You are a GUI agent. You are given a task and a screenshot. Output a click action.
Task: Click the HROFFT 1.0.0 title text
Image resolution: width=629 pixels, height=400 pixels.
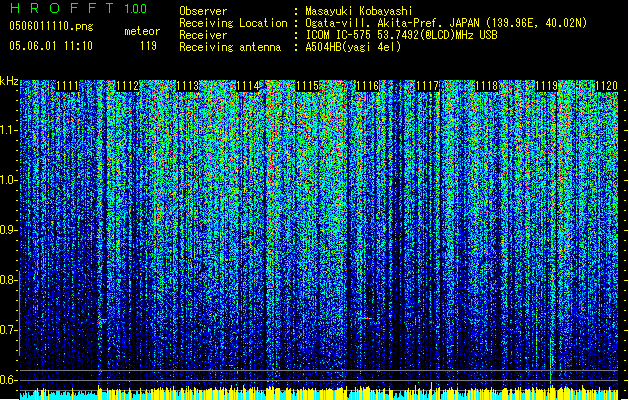point(78,8)
